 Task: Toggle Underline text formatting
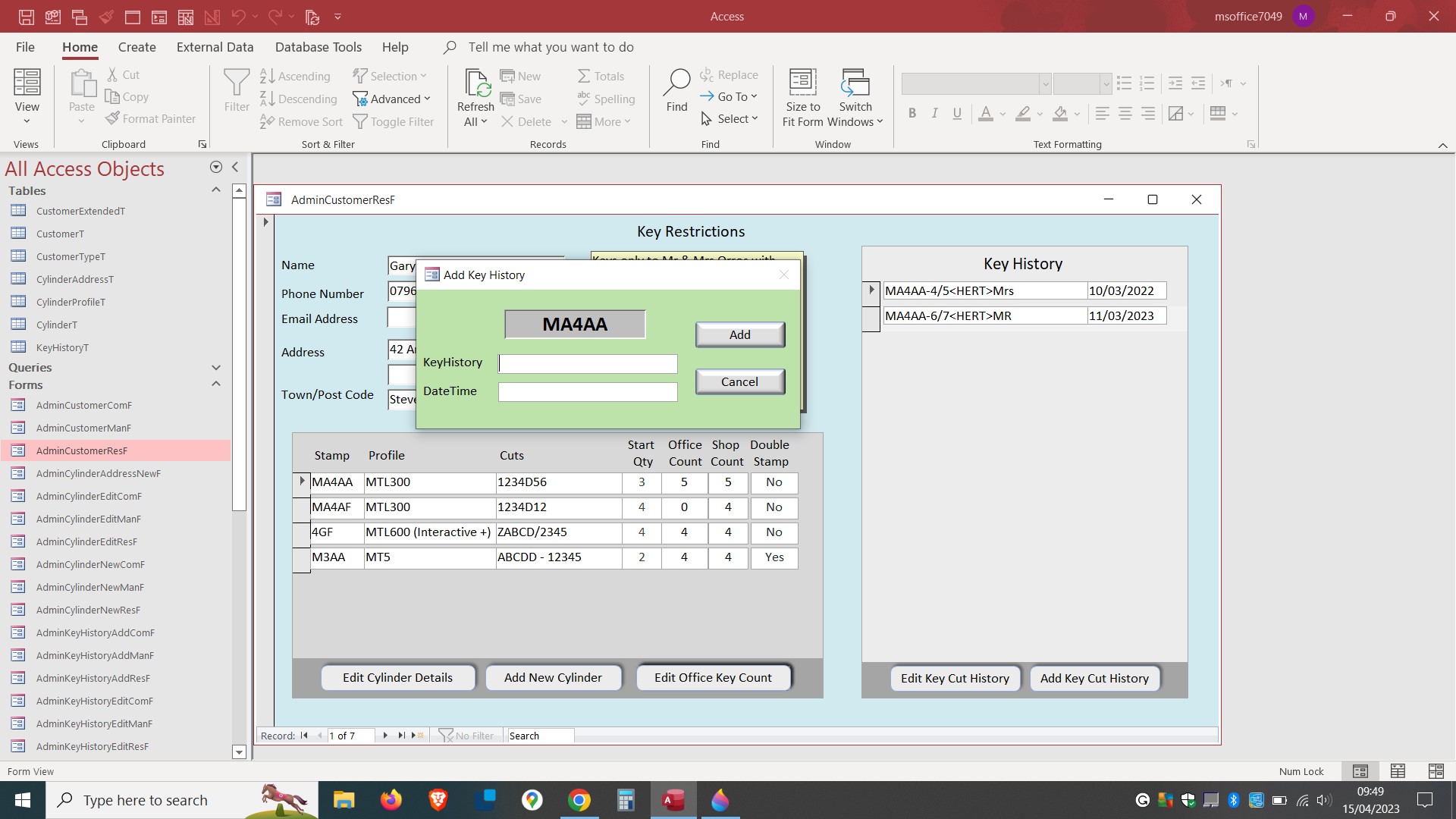point(957,114)
